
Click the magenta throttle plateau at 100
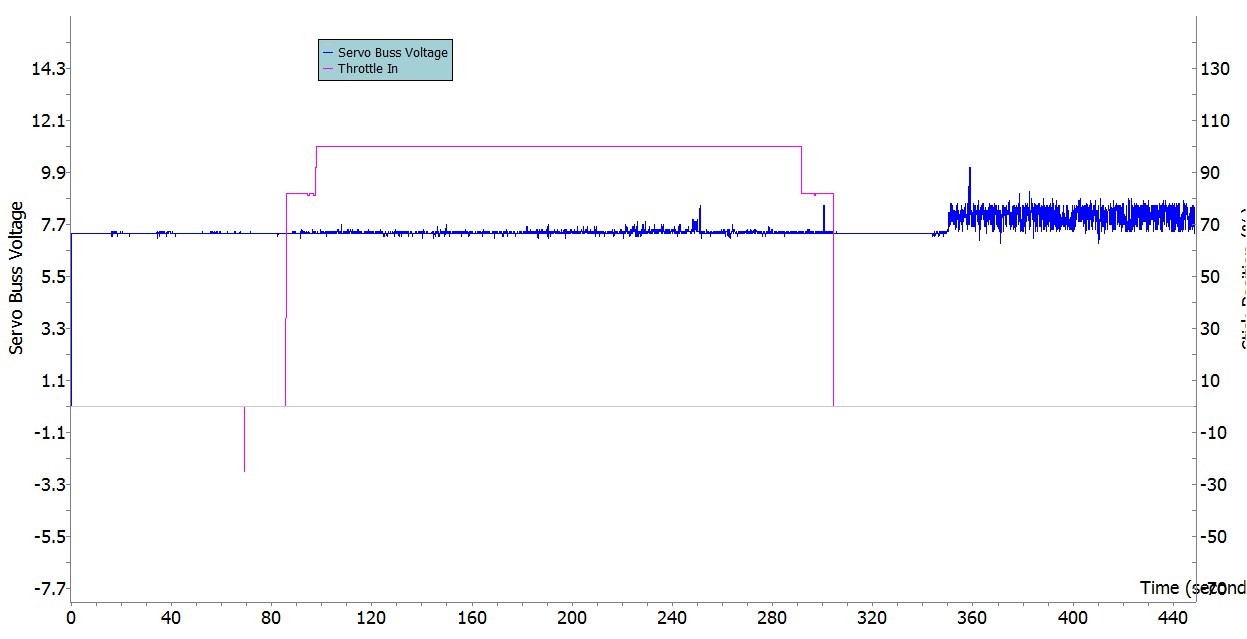tap(560, 147)
